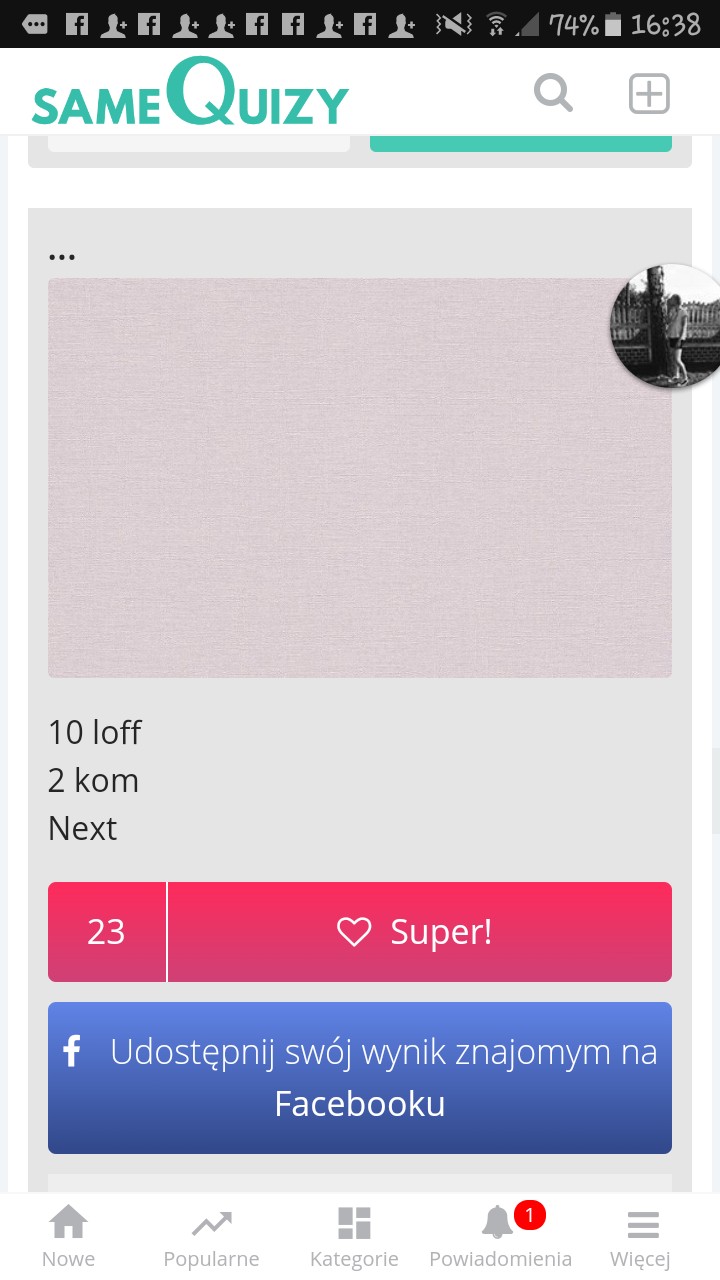
Task: Tap the 23 likes counter
Action: [x=107, y=932]
